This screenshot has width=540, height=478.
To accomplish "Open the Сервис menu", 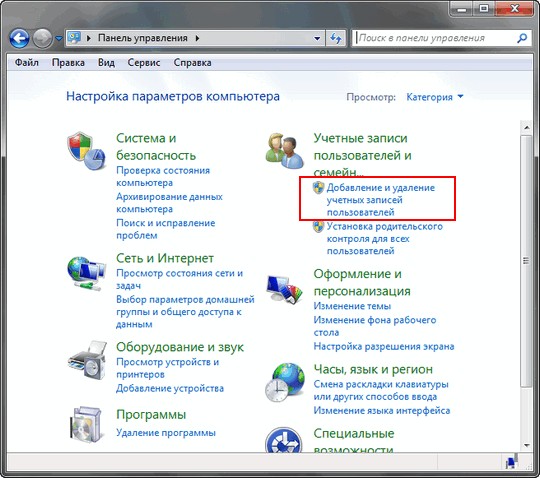I will 144,63.
